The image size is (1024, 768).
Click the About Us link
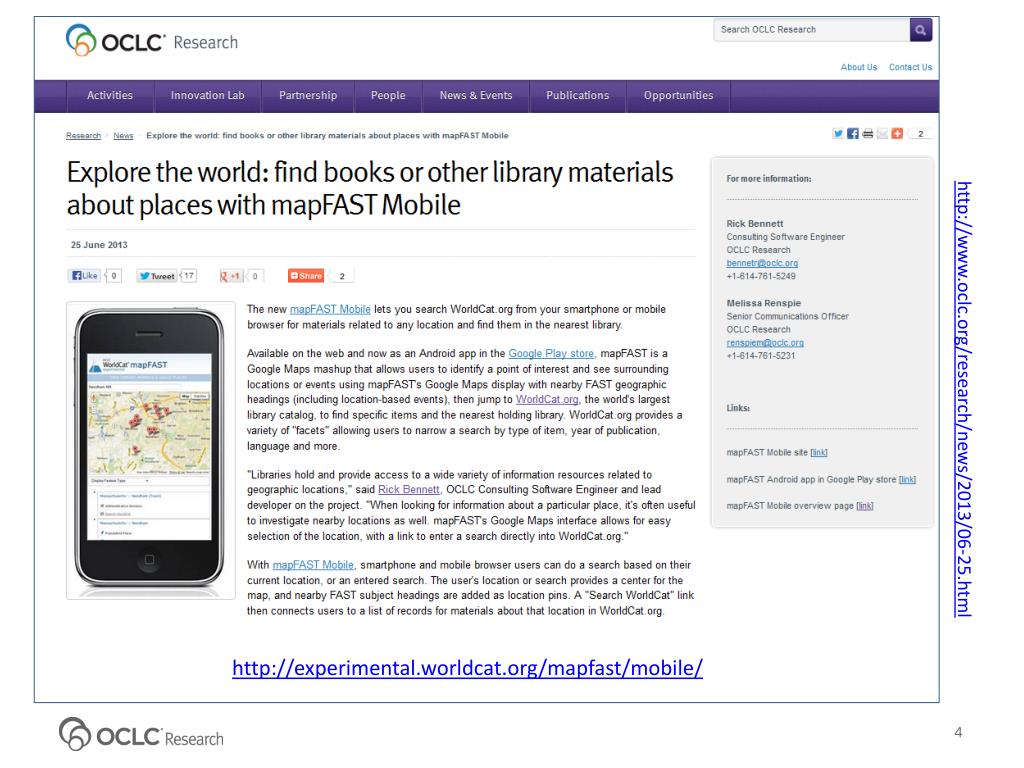[859, 67]
